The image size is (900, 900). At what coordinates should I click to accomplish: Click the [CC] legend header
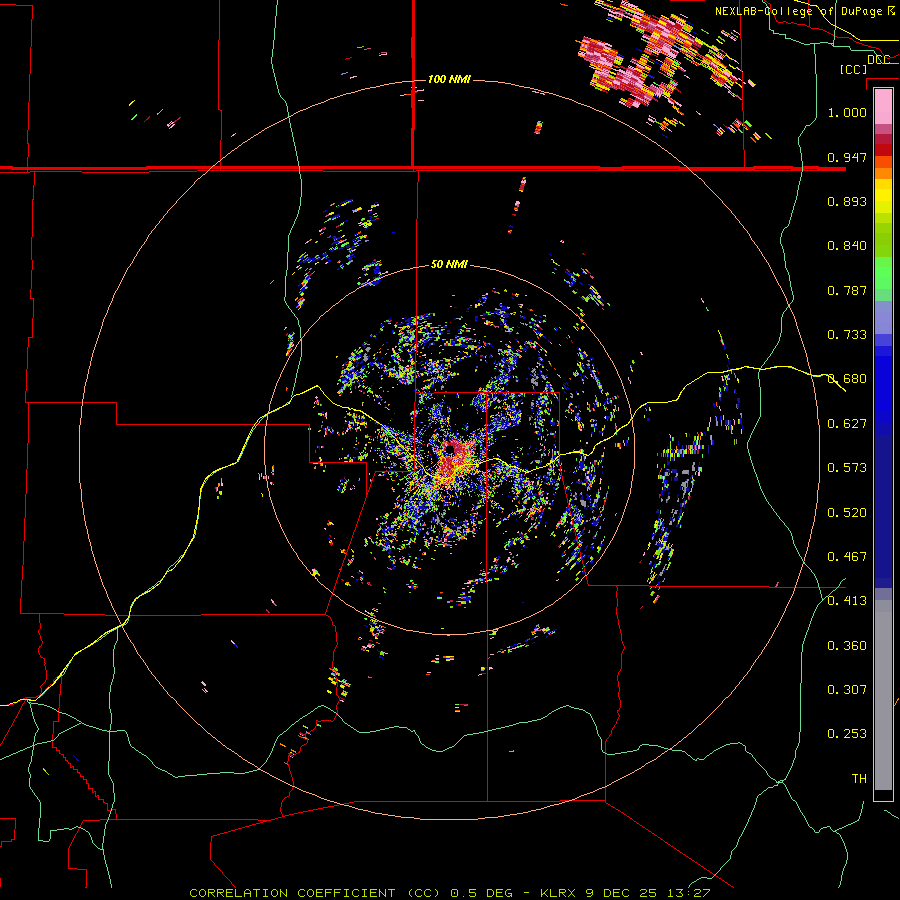[x=853, y=69]
